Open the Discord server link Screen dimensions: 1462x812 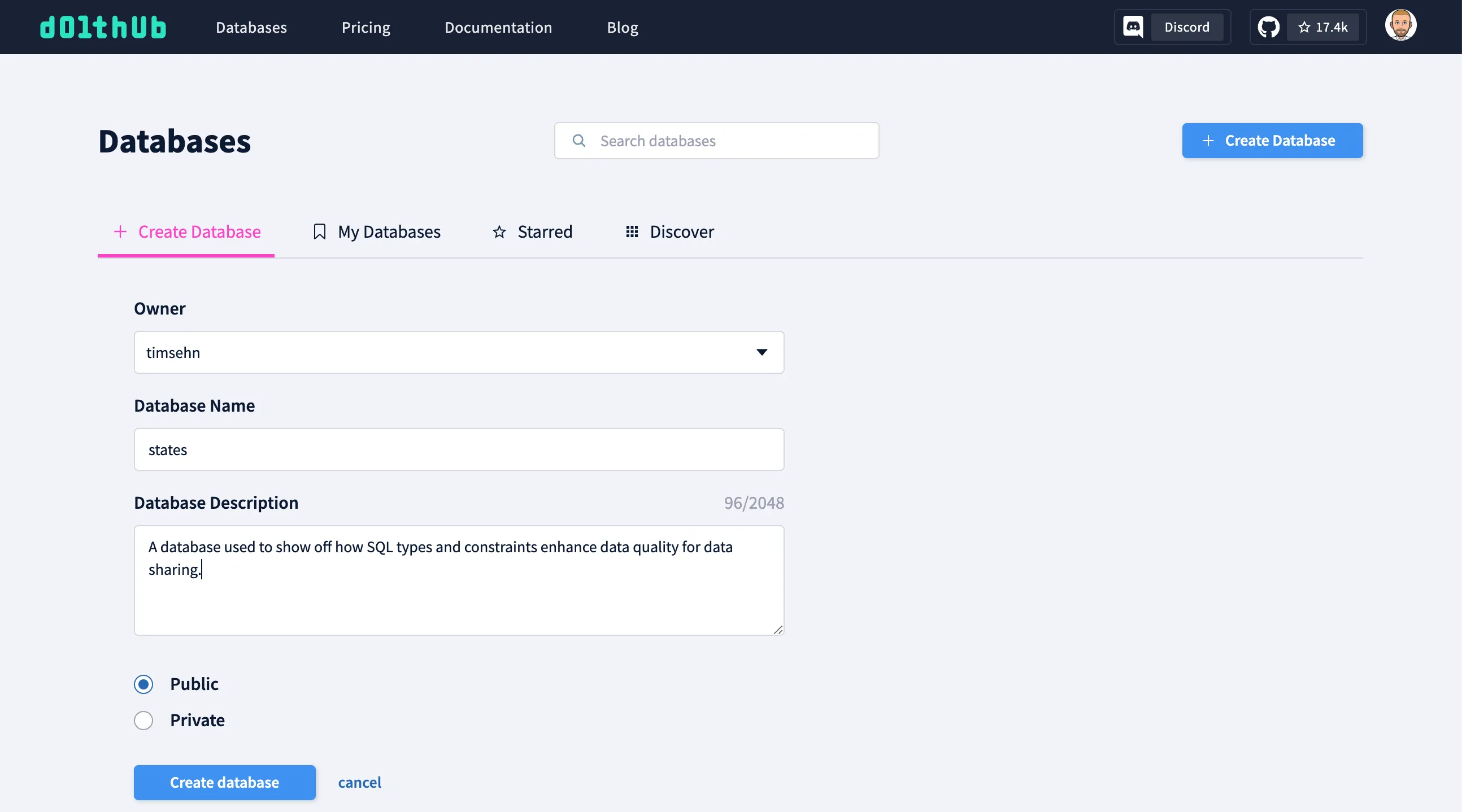tap(1188, 27)
